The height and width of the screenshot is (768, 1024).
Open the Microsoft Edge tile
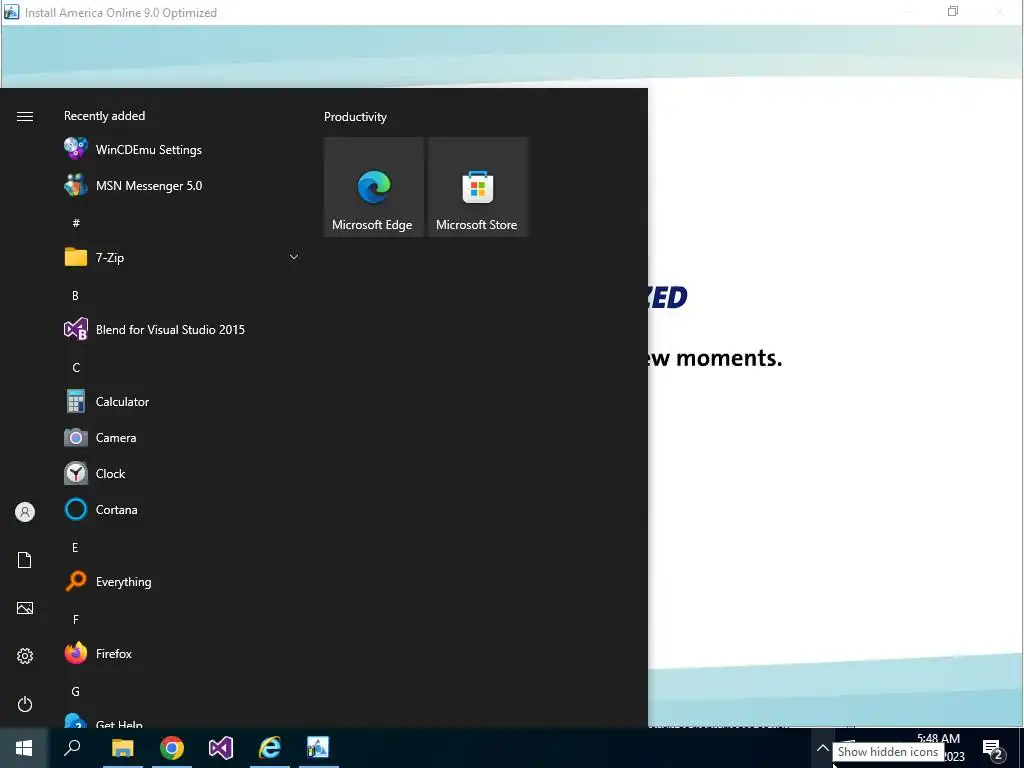374,187
